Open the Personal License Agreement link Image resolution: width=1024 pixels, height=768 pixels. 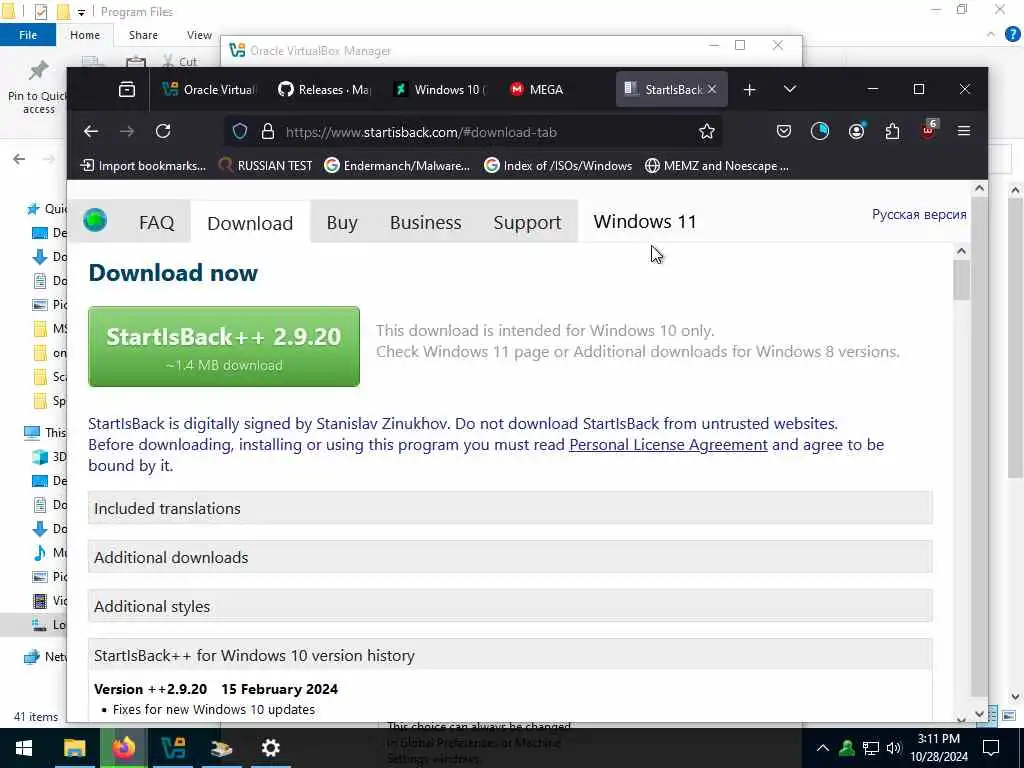668,445
